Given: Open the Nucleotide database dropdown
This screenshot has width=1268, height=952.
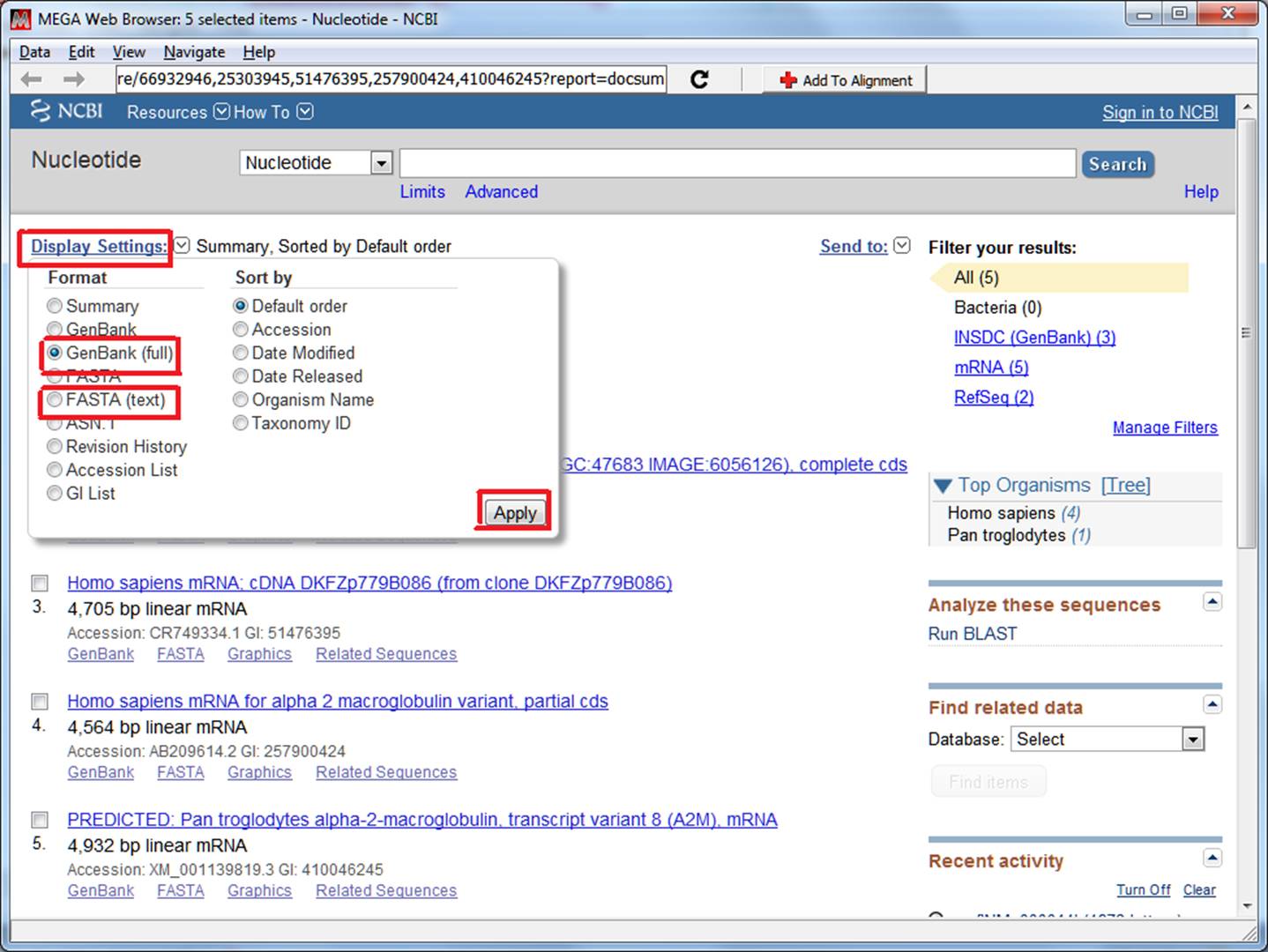Looking at the screenshot, I should pyautogui.click(x=381, y=163).
